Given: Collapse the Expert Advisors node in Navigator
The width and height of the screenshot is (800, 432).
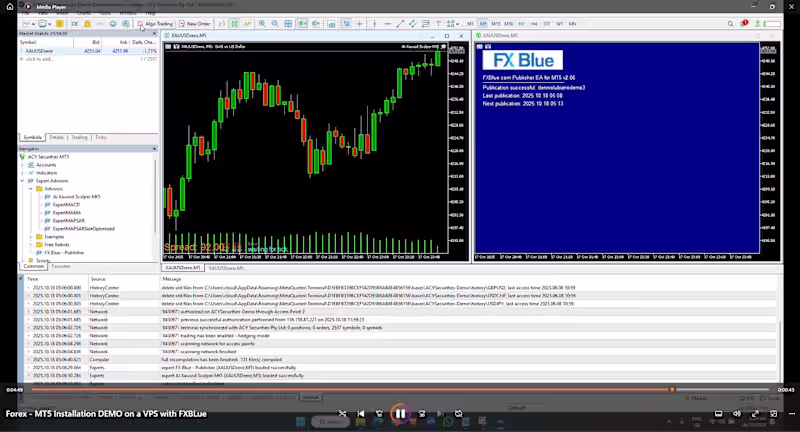Looking at the screenshot, I should [22, 181].
